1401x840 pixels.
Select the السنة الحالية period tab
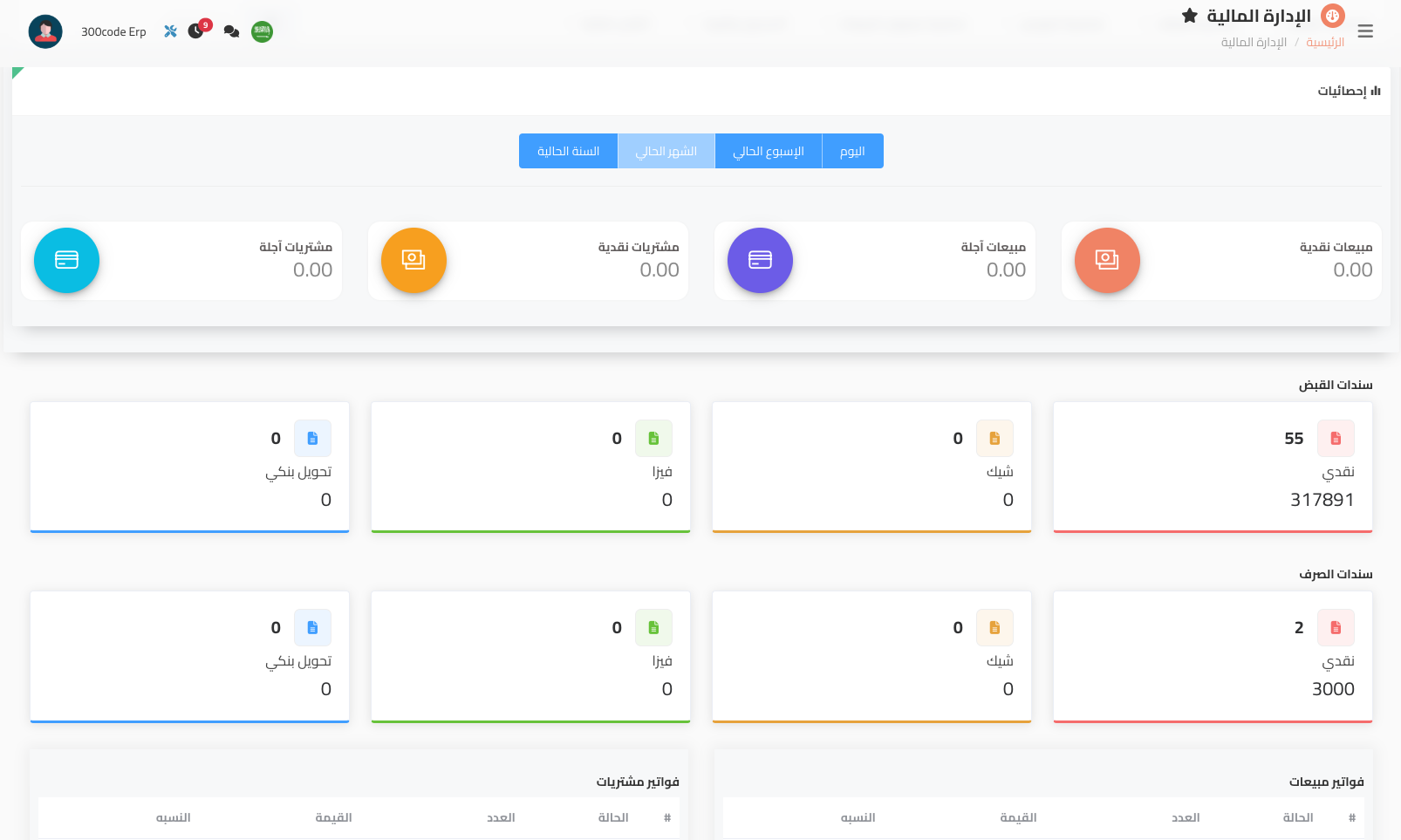pyautogui.click(x=568, y=151)
